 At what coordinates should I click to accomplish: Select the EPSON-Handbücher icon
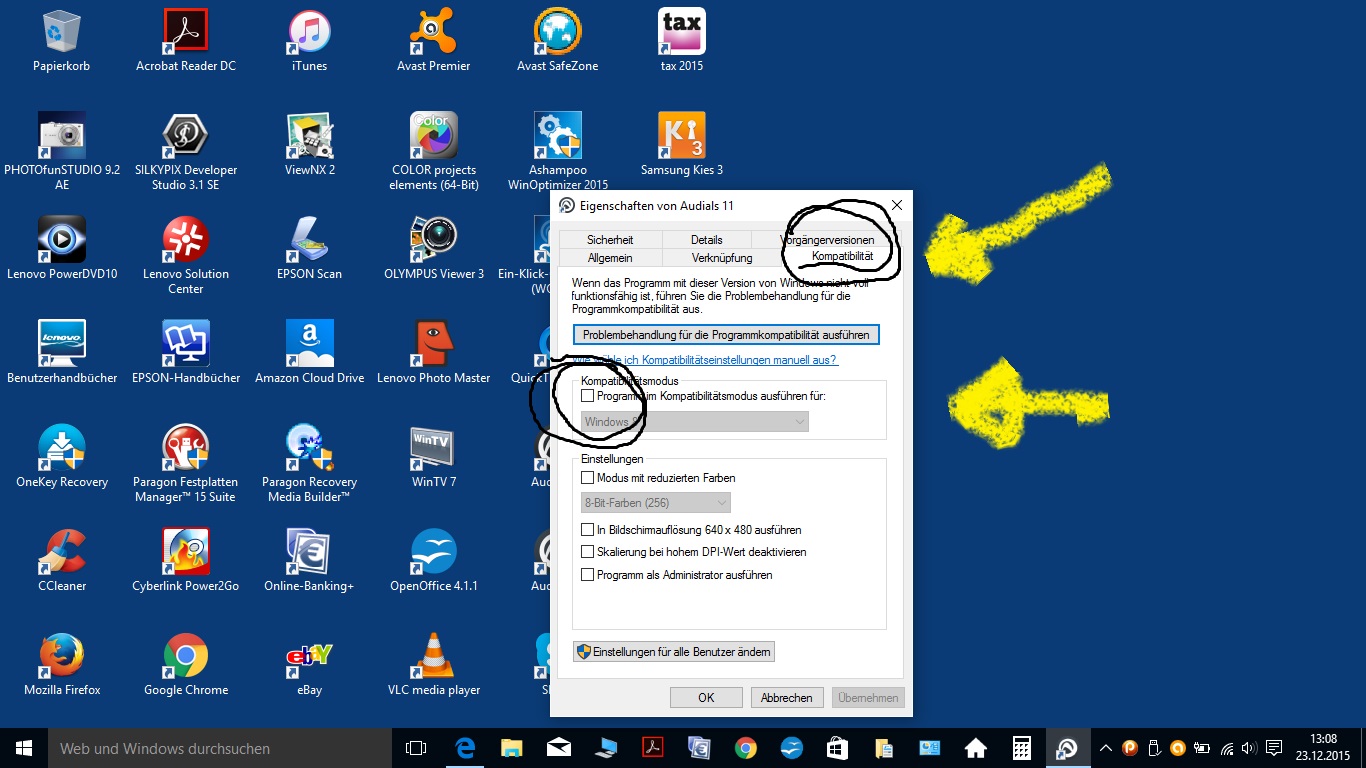pos(186,352)
